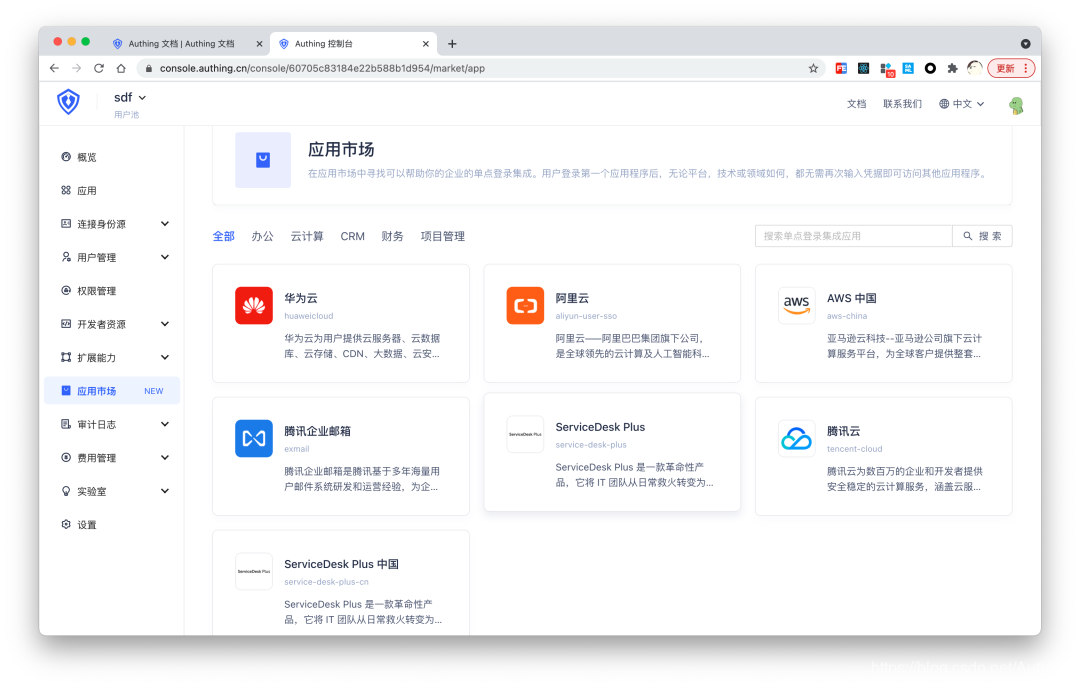Screen dimensions: 1080x687
Task: Open the 华为云 app title
Action: point(301,298)
